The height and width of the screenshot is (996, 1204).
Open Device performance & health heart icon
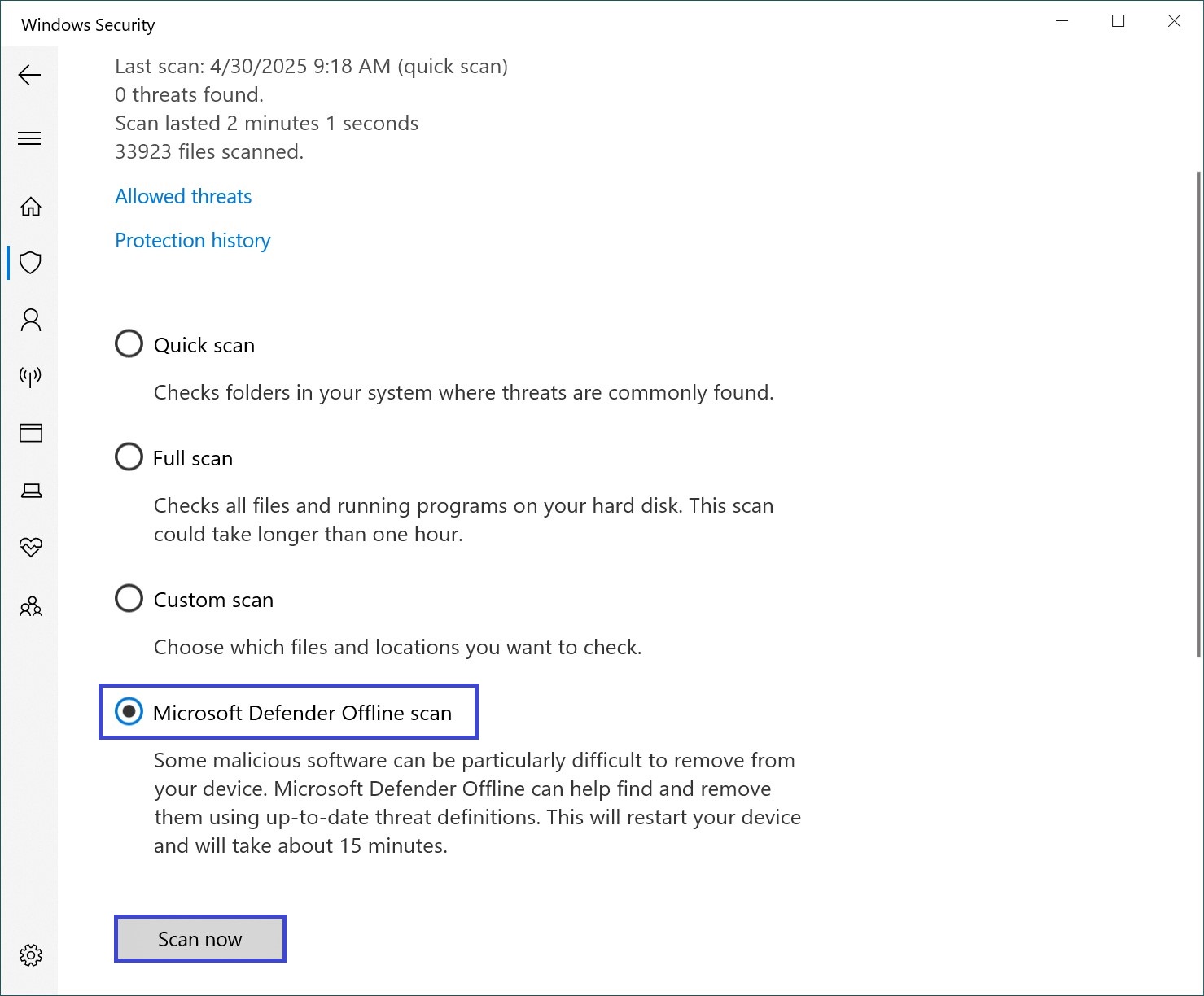(31, 547)
